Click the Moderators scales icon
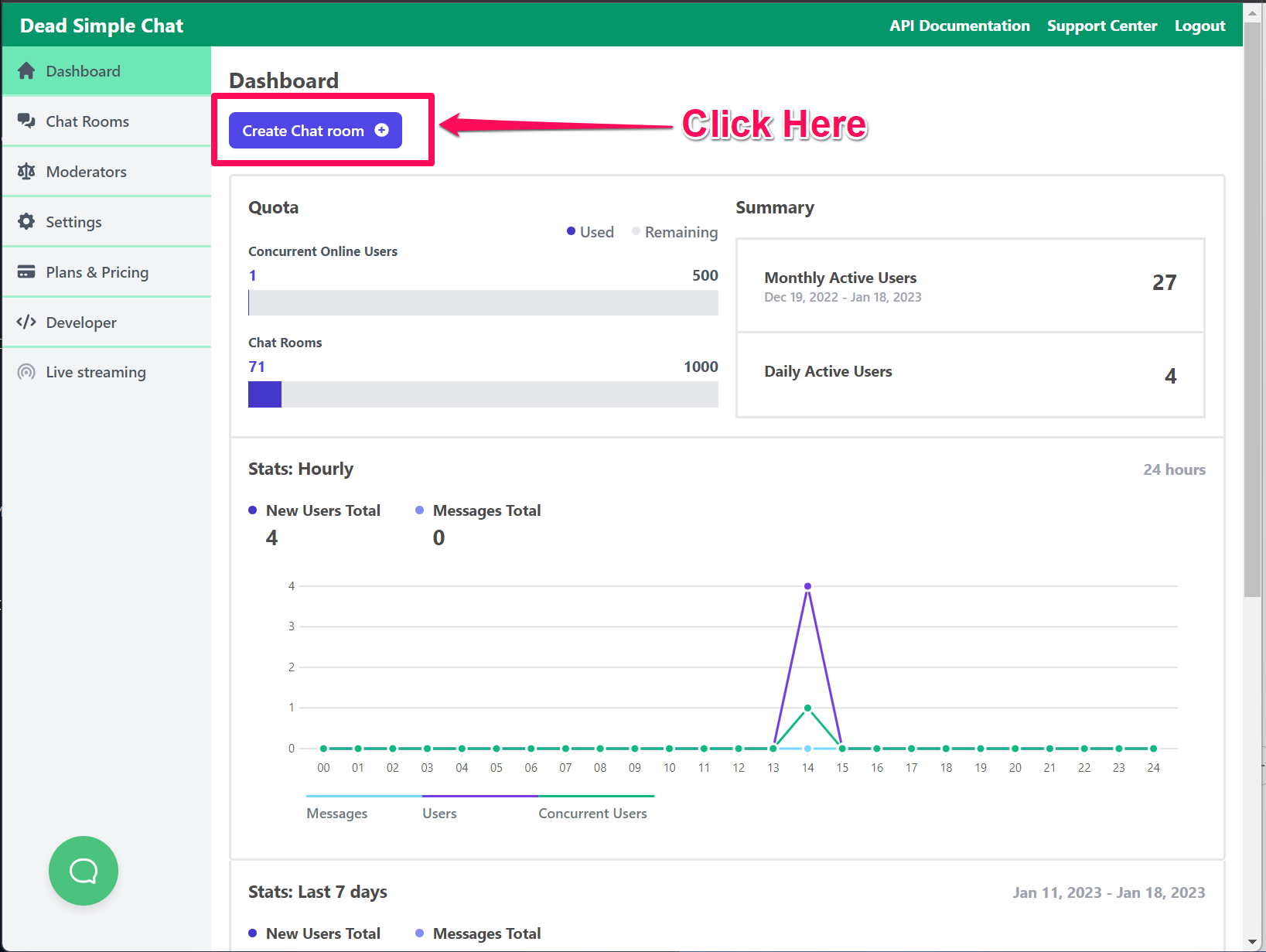The image size is (1266, 952). pos(26,172)
